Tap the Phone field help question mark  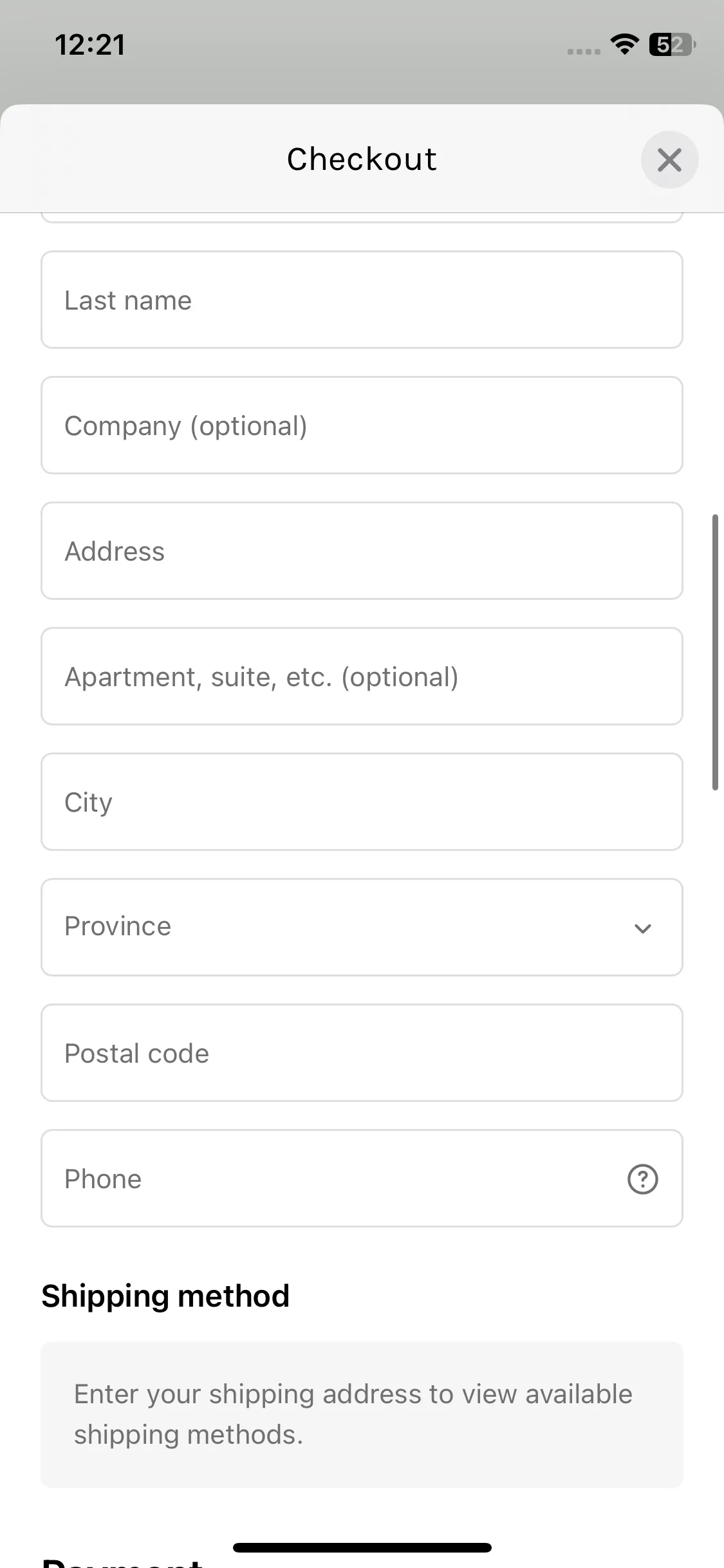point(642,1179)
